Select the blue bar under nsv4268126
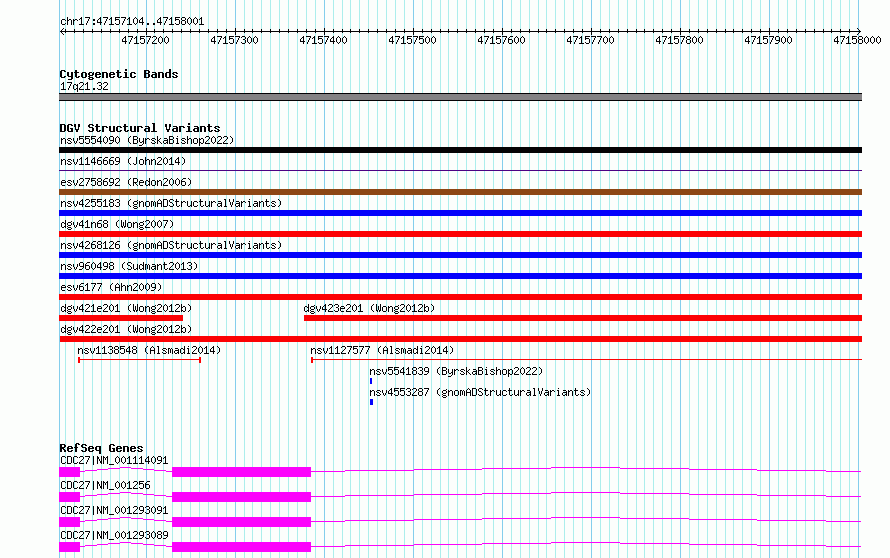 tap(460, 255)
